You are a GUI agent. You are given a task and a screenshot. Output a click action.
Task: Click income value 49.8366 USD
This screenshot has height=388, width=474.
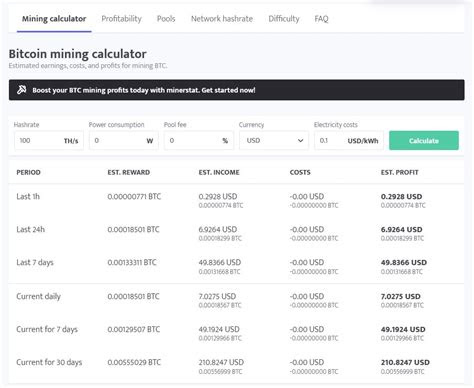point(220,262)
